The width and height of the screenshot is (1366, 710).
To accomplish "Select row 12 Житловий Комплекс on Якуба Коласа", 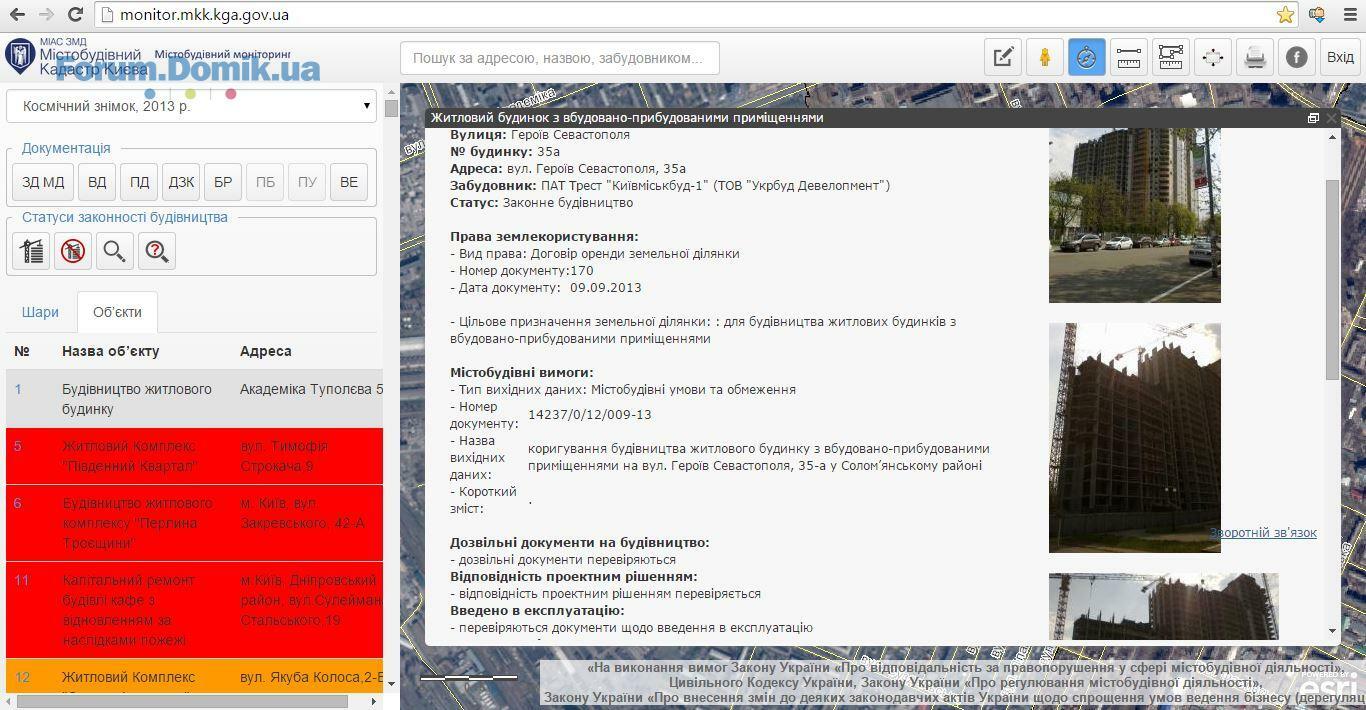I will click(195, 677).
